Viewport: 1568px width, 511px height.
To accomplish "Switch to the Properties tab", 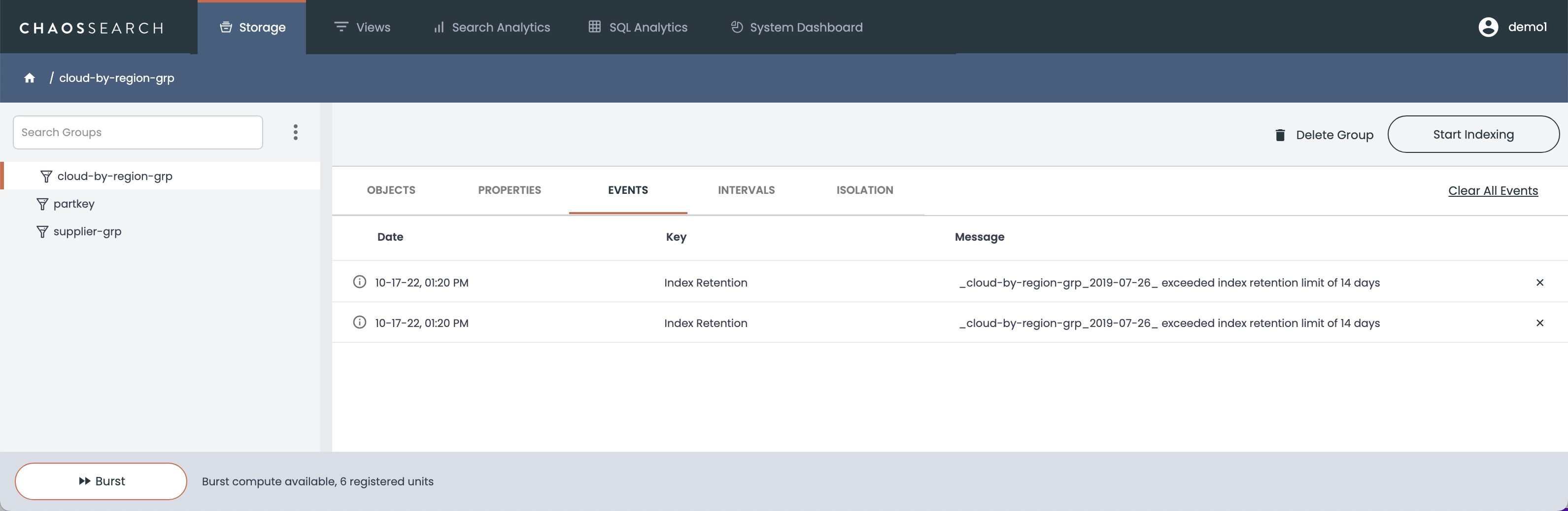I will click(x=510, y=190).
